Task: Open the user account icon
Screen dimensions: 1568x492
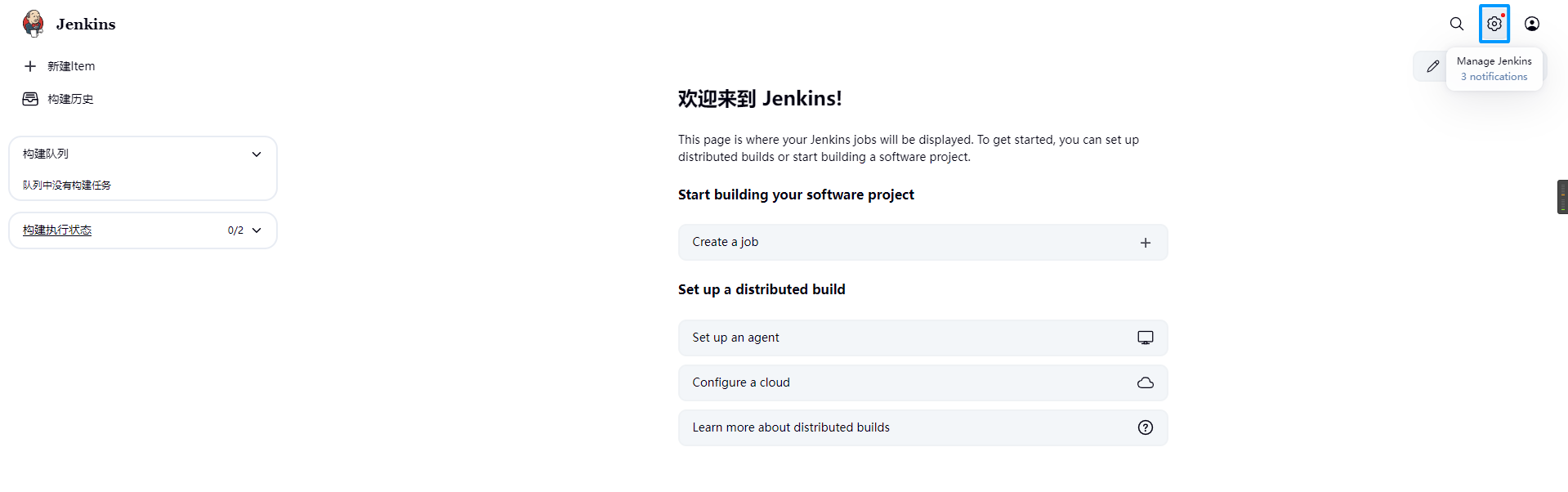Action: (x=1532, y=24)
